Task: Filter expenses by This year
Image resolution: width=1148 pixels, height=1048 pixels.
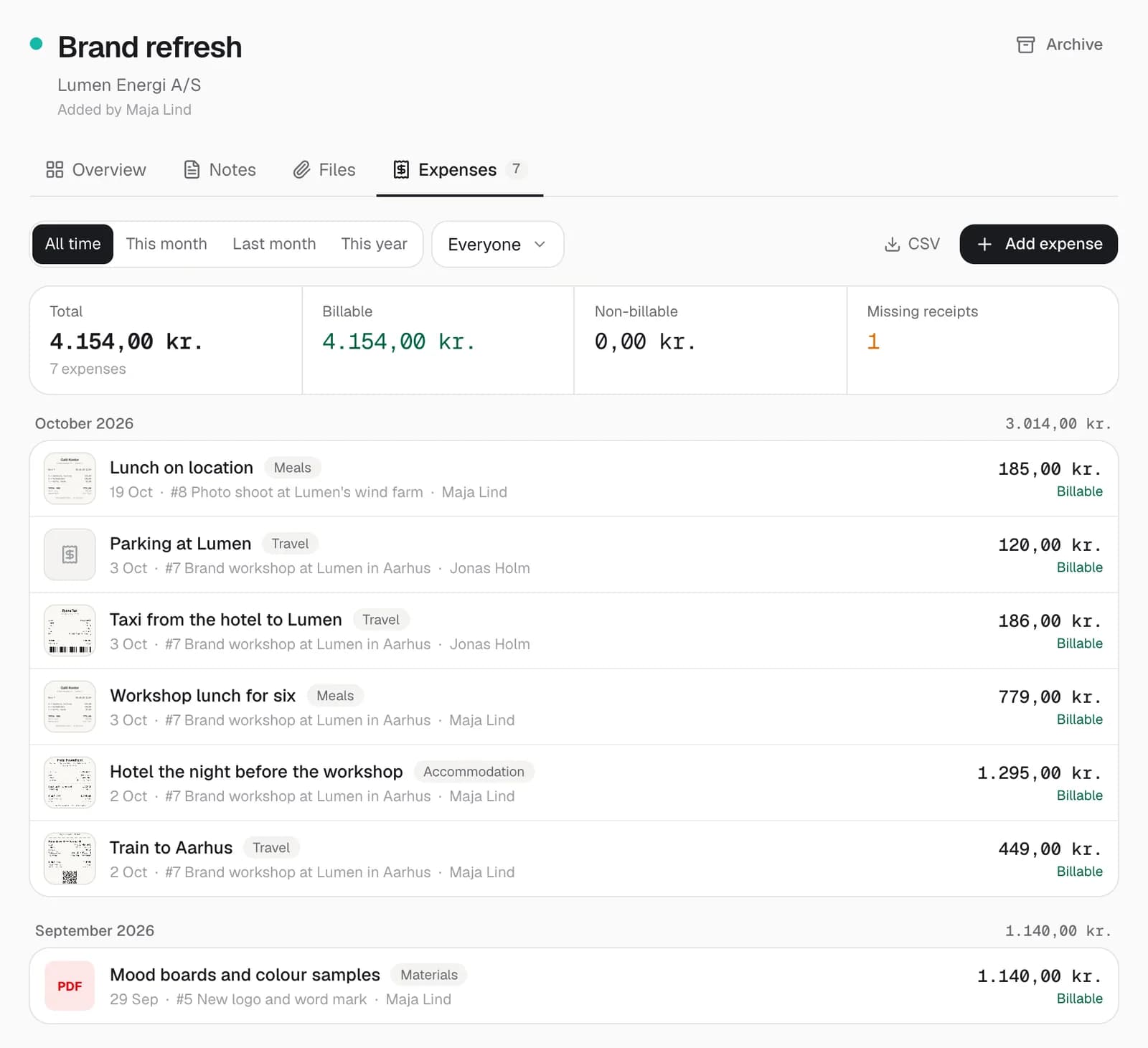Action: click(374, 244)
